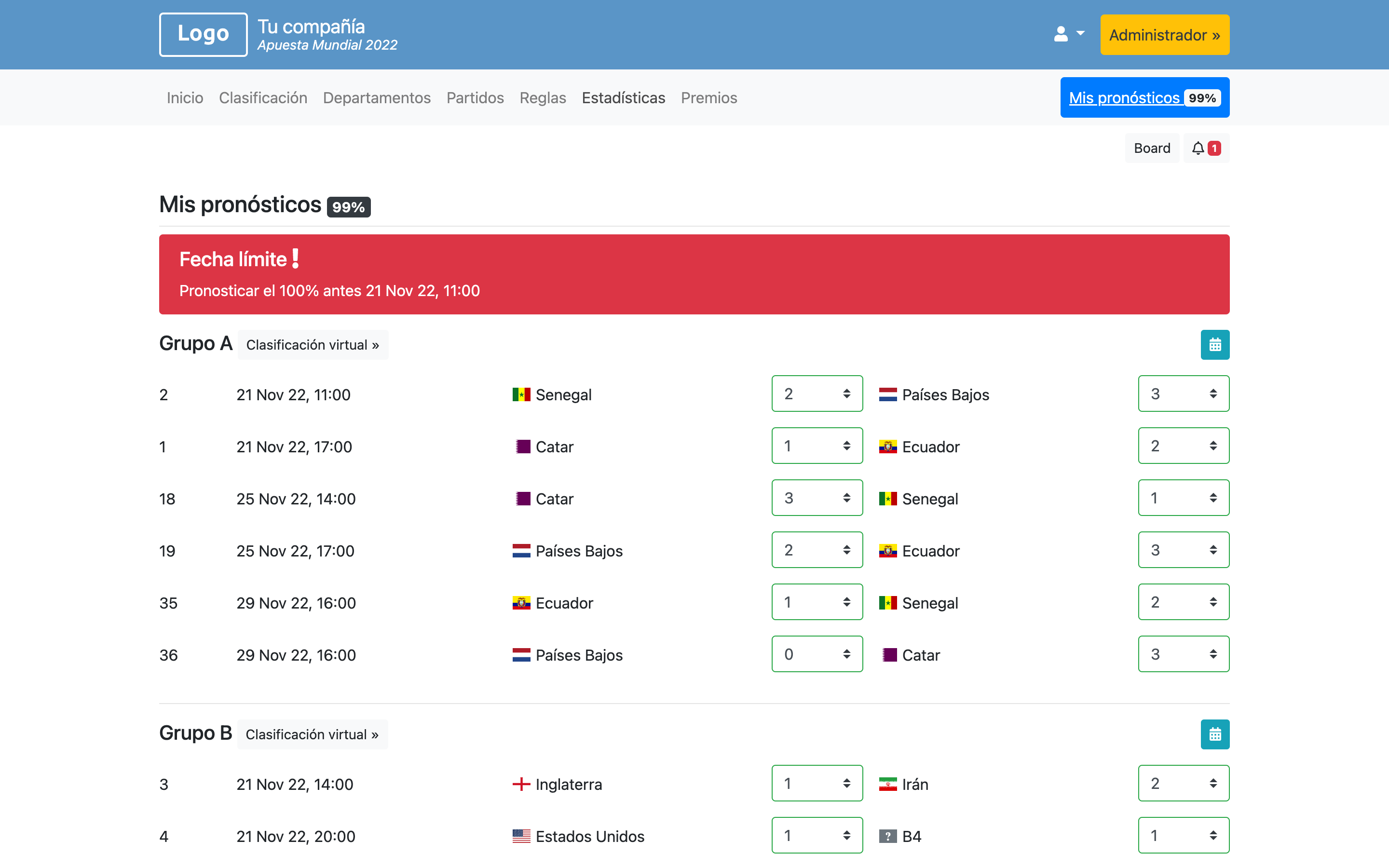Click Inglaterra flag in match 3 row
Viewport: 1389px width, 868px height.
[521, 784]
